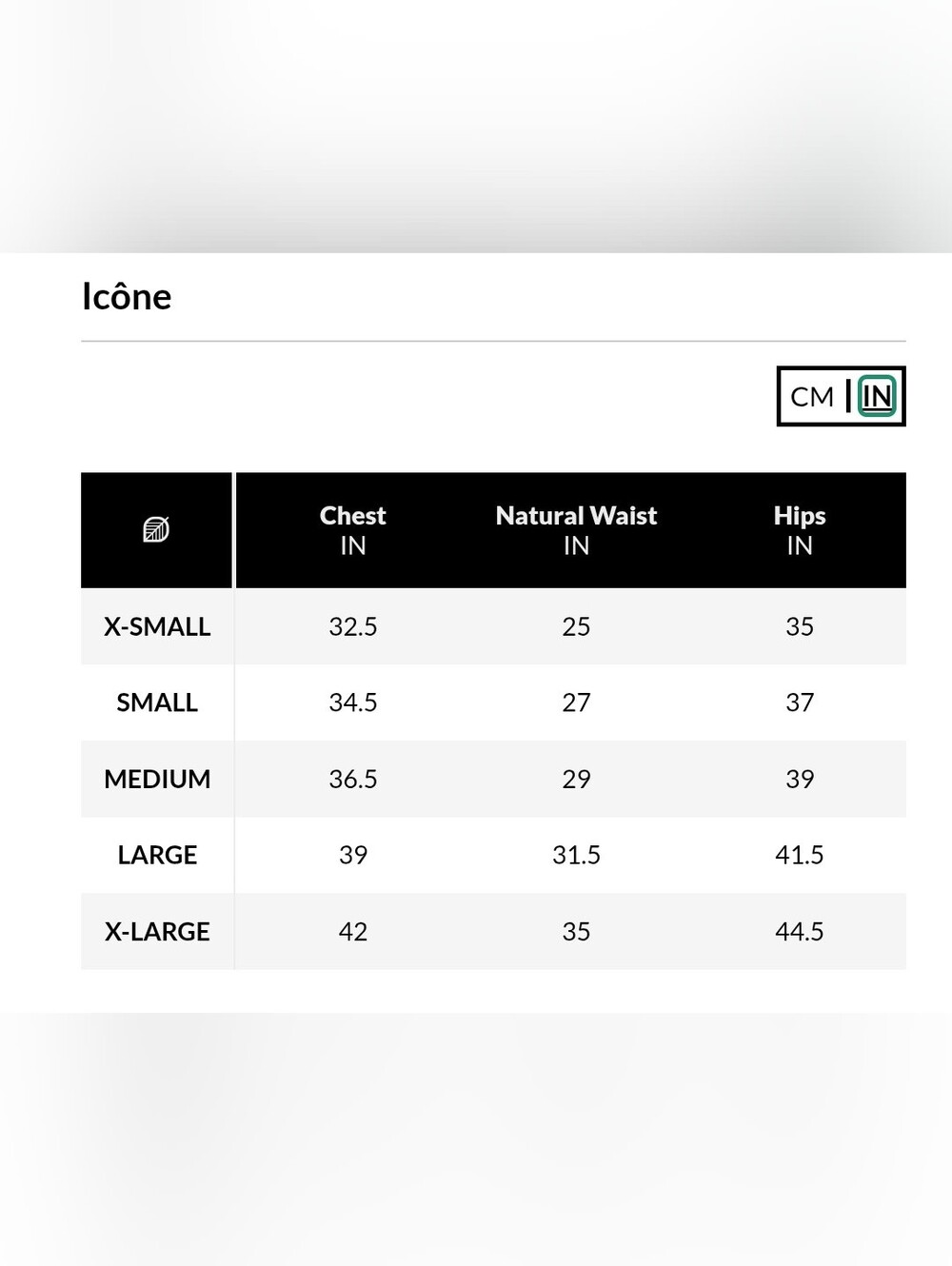Click the Natural Waist column header

(x=576, y=530)
